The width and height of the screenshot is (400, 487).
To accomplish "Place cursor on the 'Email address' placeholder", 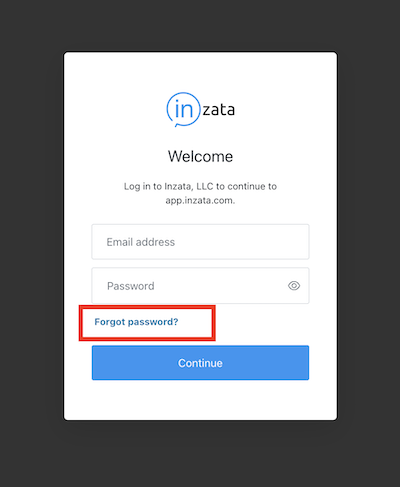I will 141,242.
